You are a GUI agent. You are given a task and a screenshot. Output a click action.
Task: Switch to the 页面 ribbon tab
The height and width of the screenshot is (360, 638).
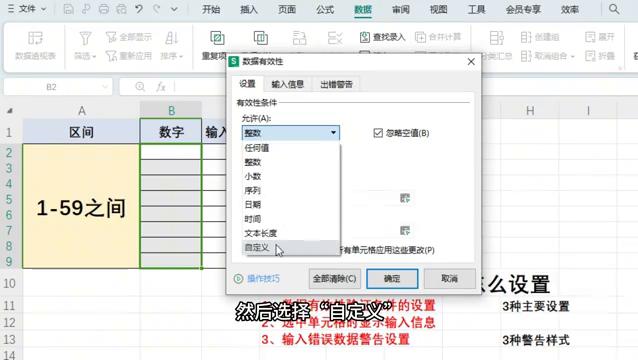coord(287,9)
